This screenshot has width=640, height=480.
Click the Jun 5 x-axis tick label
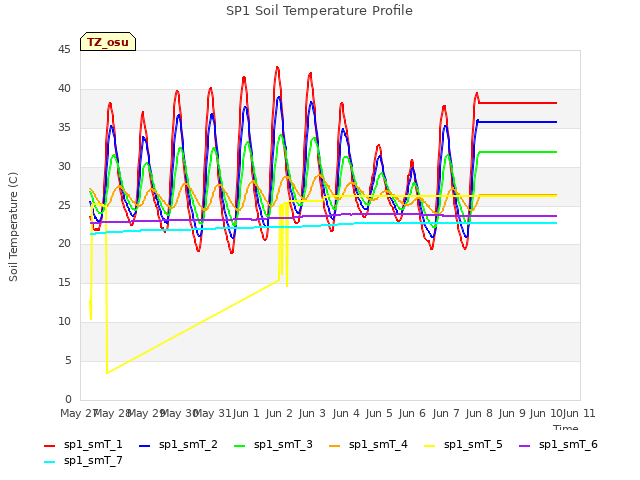tap(379, 413)
